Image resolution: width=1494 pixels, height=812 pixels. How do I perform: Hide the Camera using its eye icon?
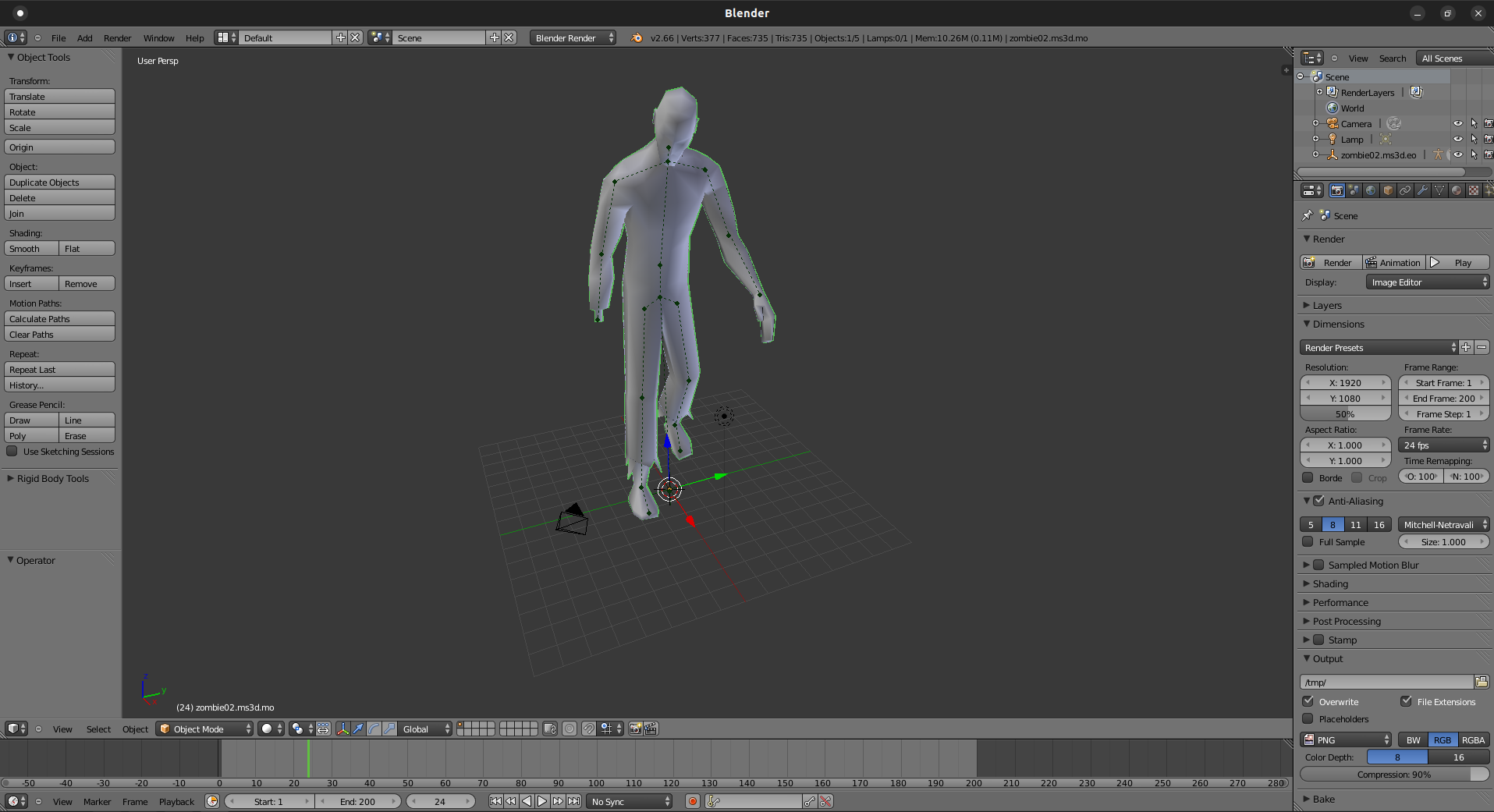click(x=1457, y=123)
